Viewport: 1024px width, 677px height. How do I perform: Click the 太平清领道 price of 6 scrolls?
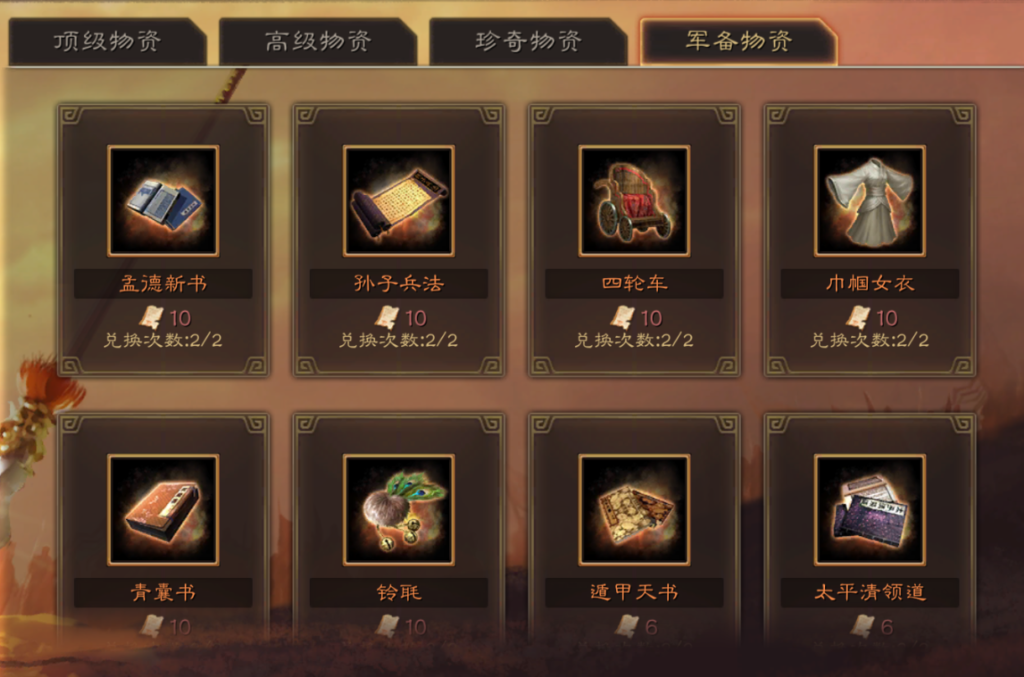coord(871,627)
